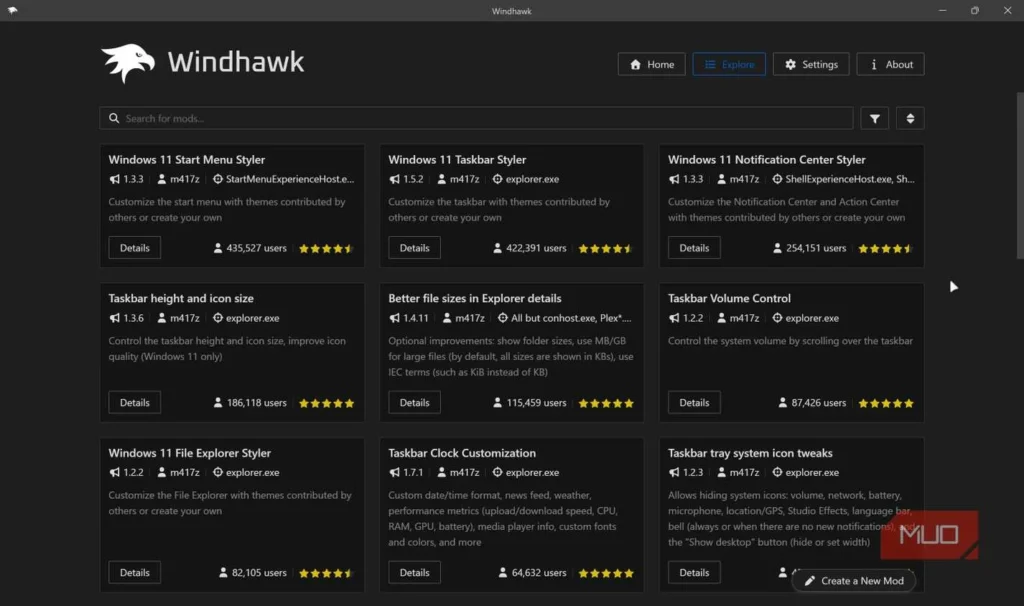This screenshot has width=1024, height=606.
Task: Click the users icon next to 435,527 users
Action: coord(217,248)
